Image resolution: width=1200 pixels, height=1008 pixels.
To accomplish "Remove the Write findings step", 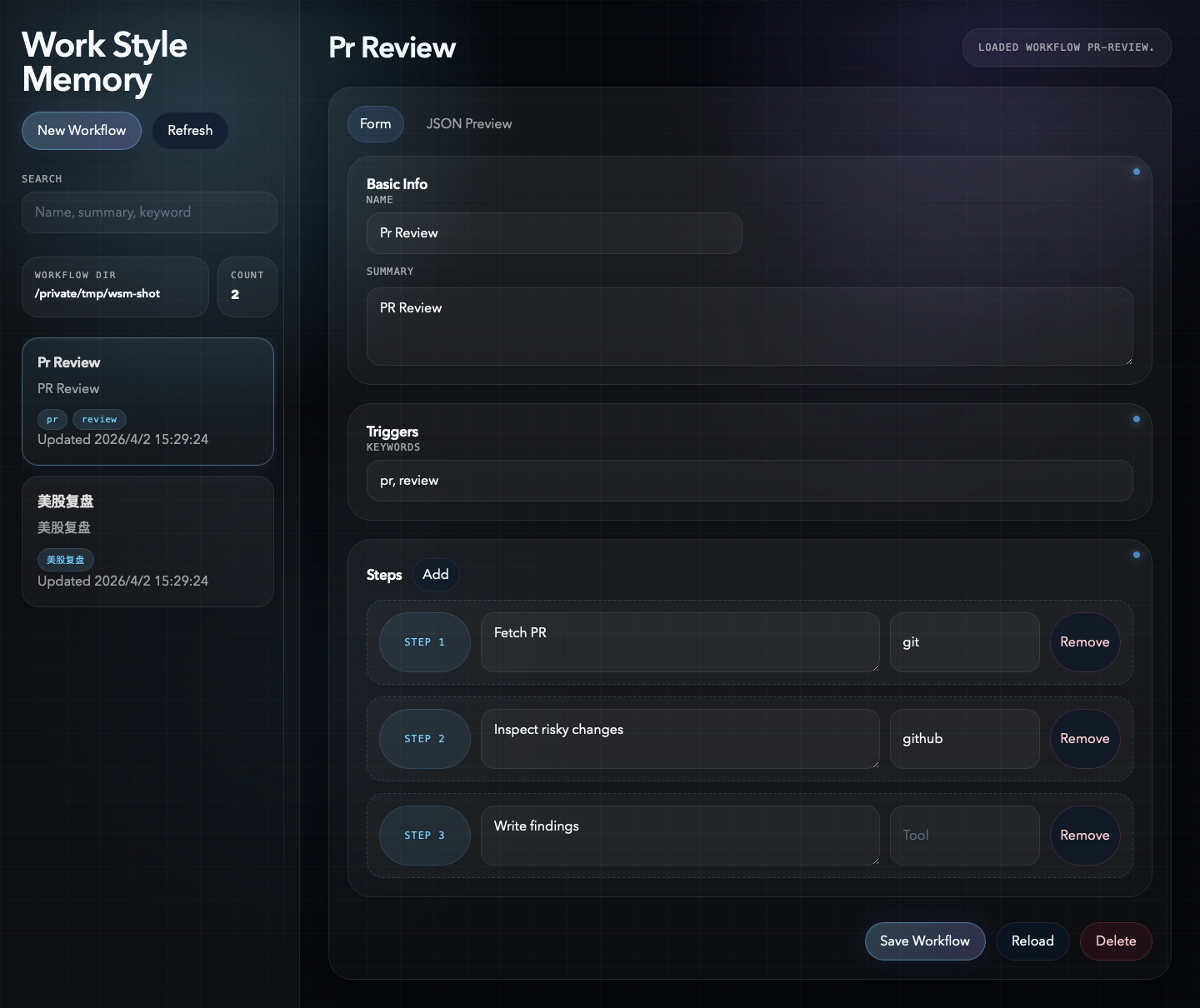I will pyautogui.click(x=1085, y=836).
